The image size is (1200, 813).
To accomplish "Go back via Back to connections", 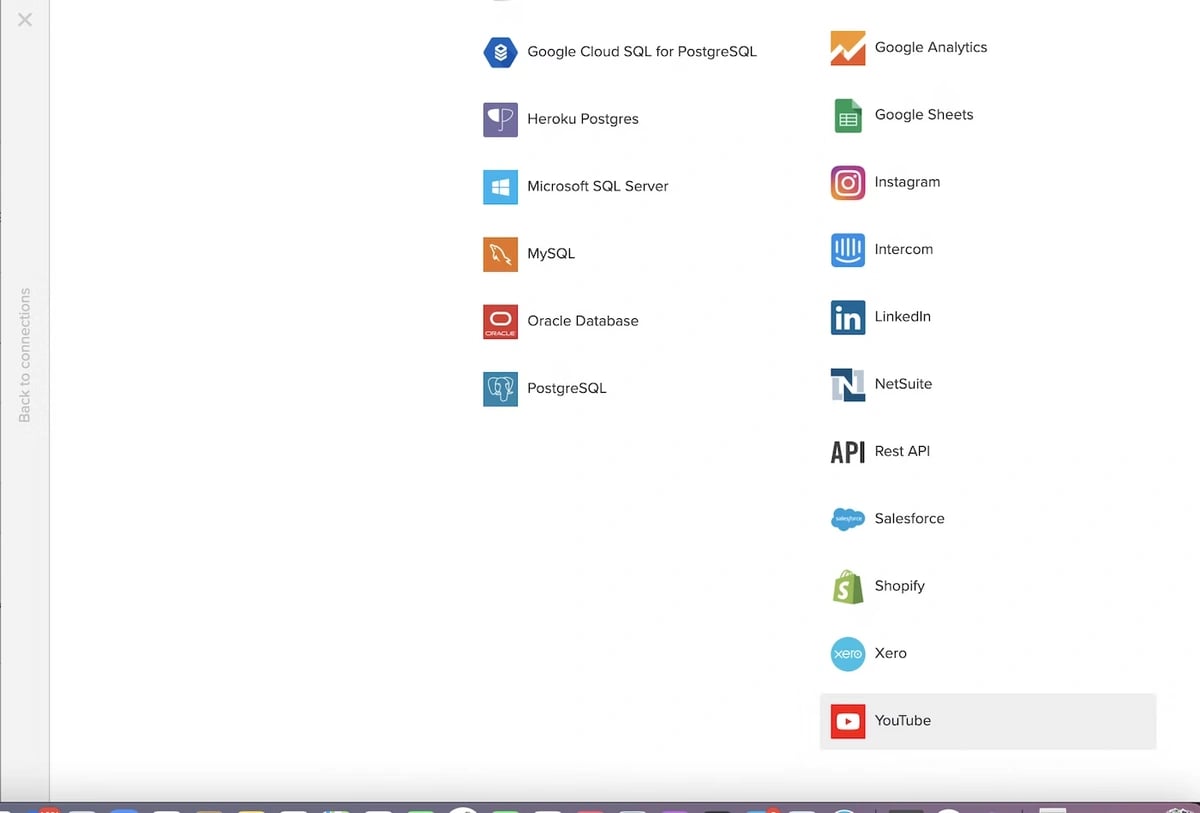I will (x=25, y=354).
